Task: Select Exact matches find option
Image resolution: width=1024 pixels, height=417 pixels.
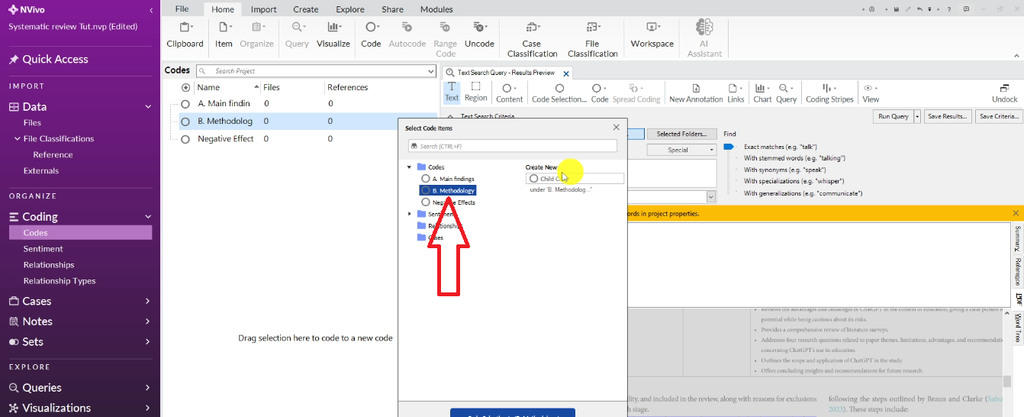Action: 780,147
